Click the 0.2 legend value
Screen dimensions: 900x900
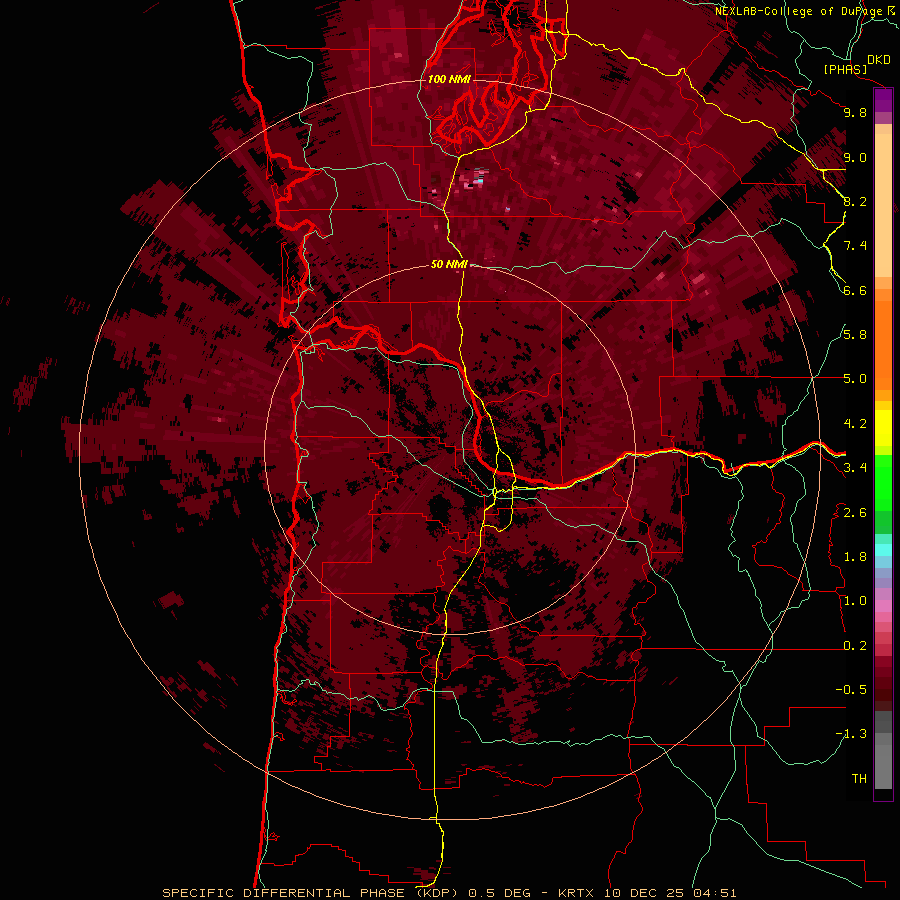(x=855, y=646)
